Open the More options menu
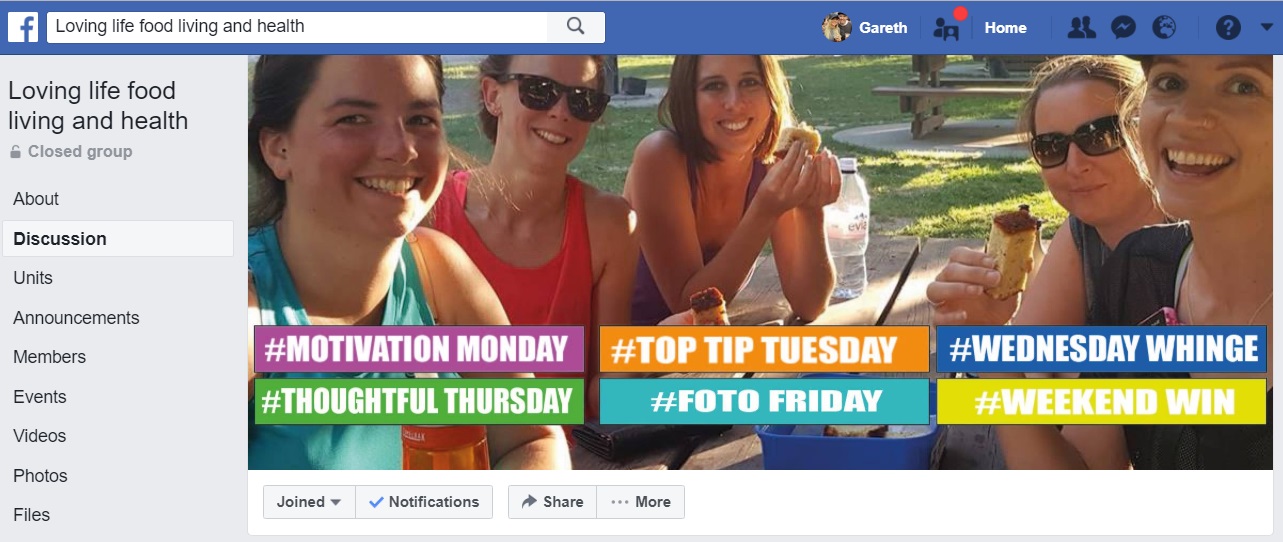Viewport: 1283px width, 542px height. pyautogui.click(x=641, y=502)
